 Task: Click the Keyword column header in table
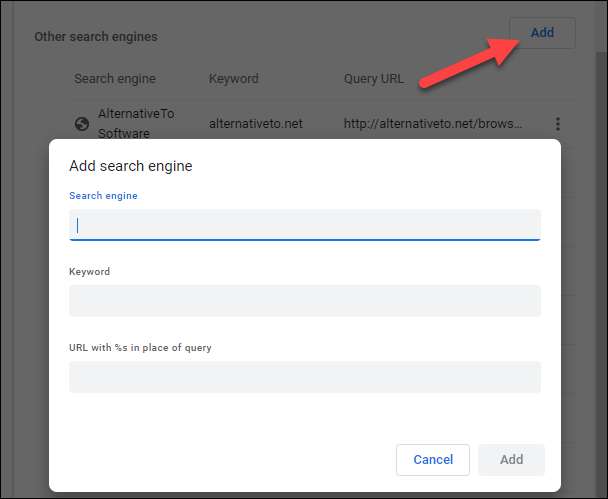coord(234,78)
